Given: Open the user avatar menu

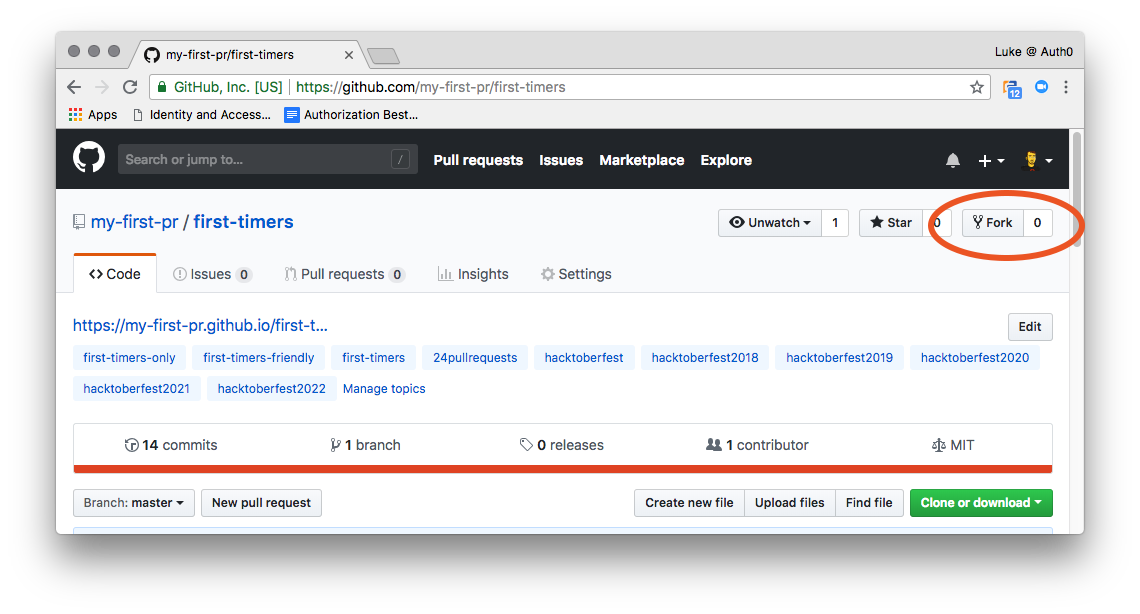Looking at the screenshot, I should click(x=1037, y=161).
